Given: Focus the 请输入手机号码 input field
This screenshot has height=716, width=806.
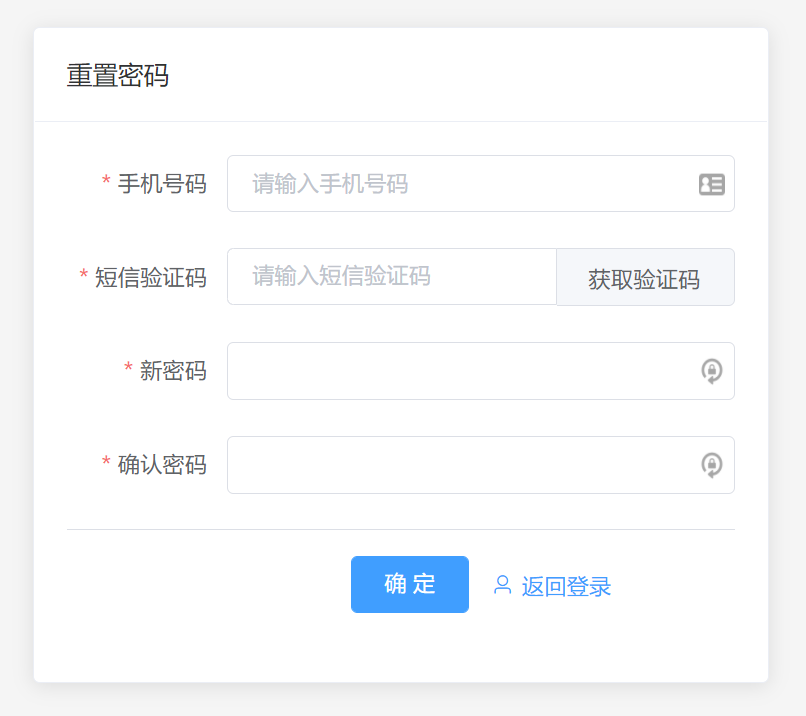Looking at the screenshot, I should point(460,184).
